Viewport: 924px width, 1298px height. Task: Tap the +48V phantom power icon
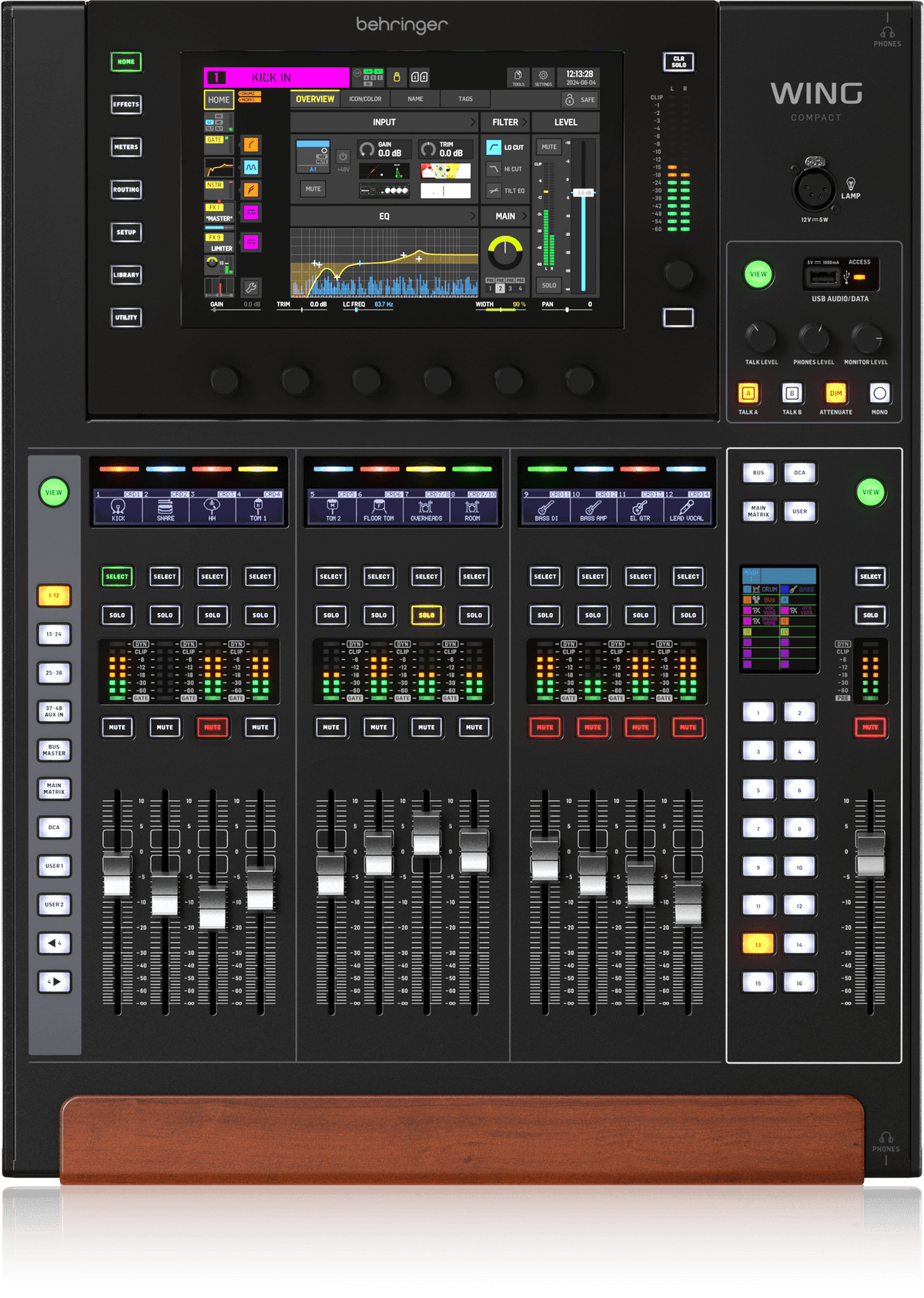click(x=343, y=158)
